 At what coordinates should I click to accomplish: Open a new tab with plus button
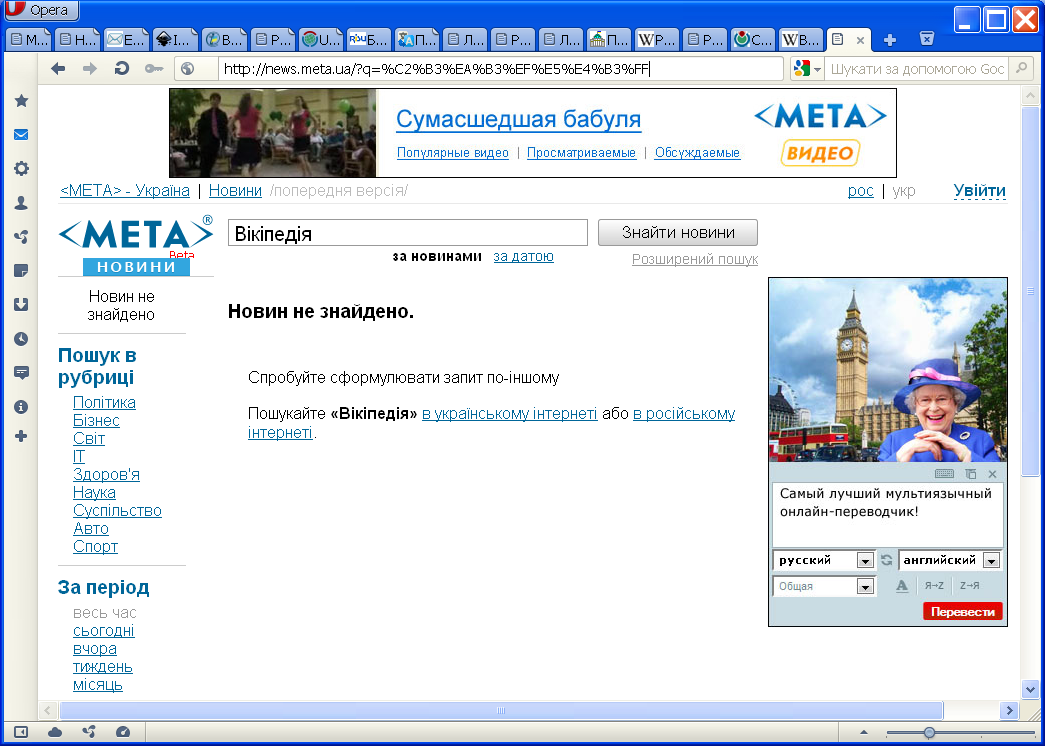tap(890, 40)
